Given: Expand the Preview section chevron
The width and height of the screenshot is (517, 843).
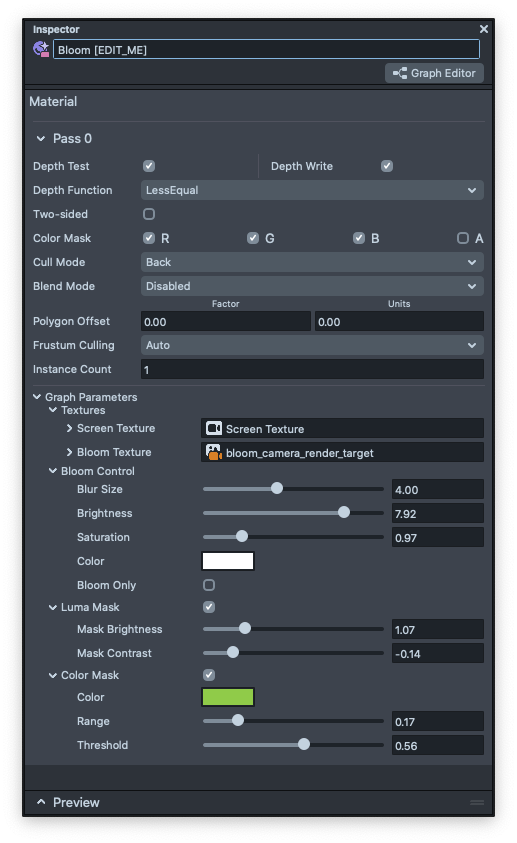Looking at the screenshot, I should pos(41,802).
